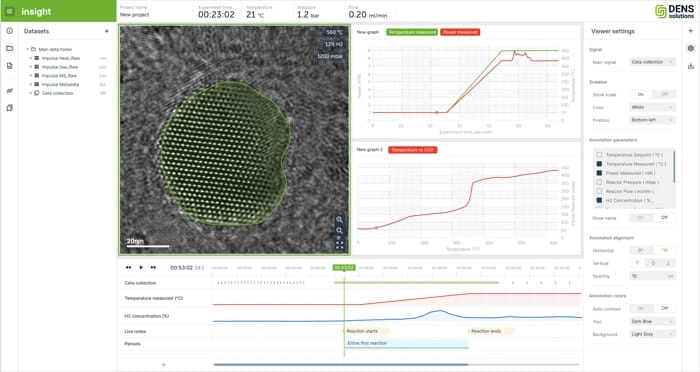Click the green Temperature measured graph tag
Viewport: 700px width, 372px height.
[412, 32]
